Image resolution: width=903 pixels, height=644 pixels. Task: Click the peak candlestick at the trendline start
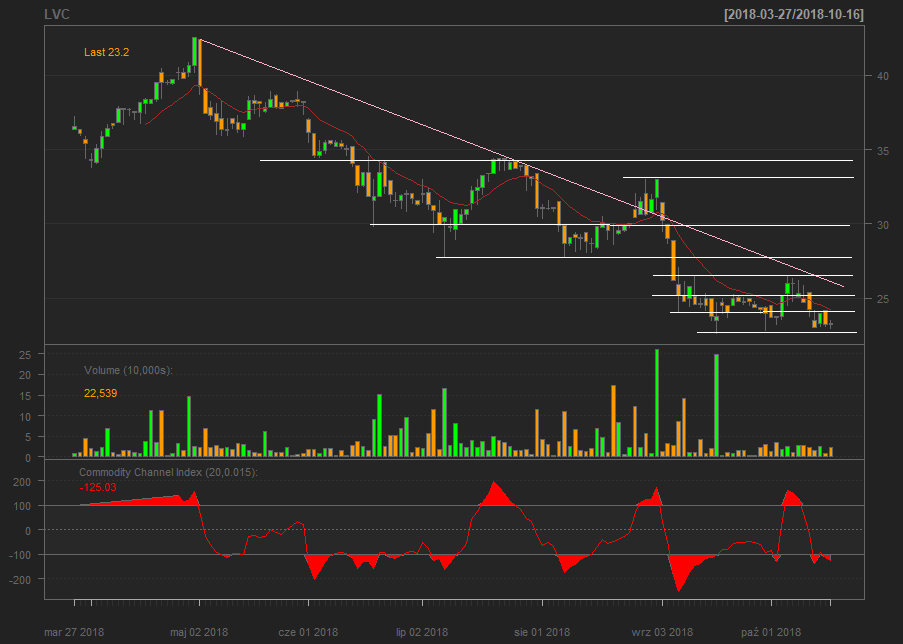point(195,53)
